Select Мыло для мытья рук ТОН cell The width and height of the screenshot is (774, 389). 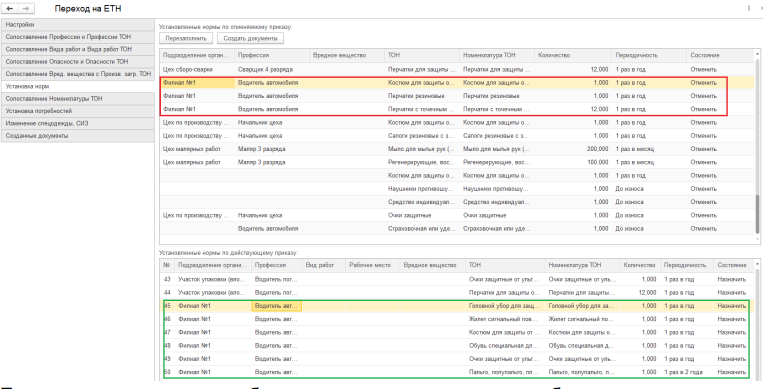tap(422, 149)
